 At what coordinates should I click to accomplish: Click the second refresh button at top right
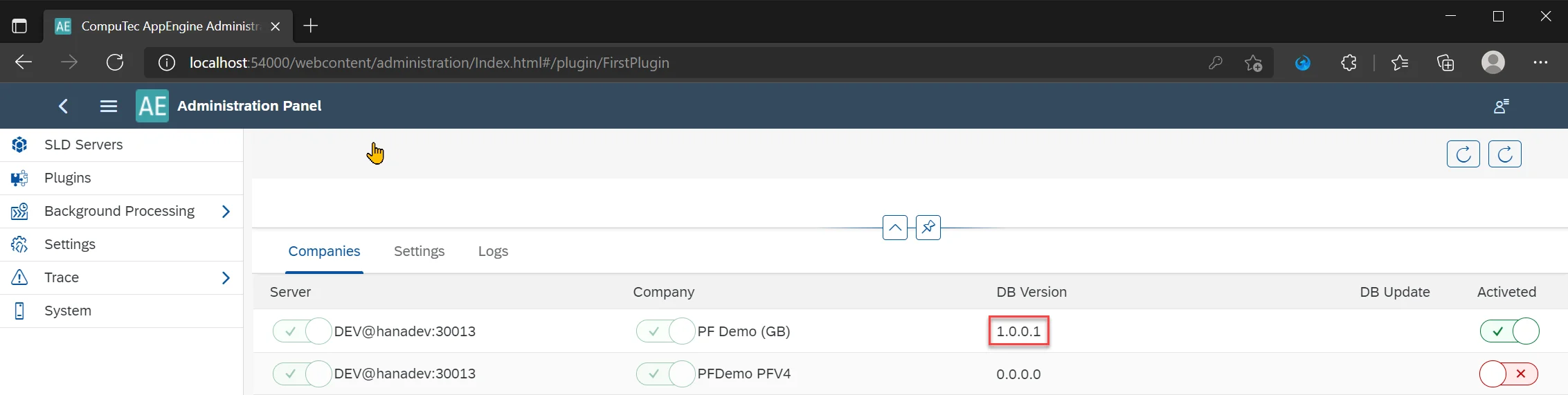[x=1504, y=154]
